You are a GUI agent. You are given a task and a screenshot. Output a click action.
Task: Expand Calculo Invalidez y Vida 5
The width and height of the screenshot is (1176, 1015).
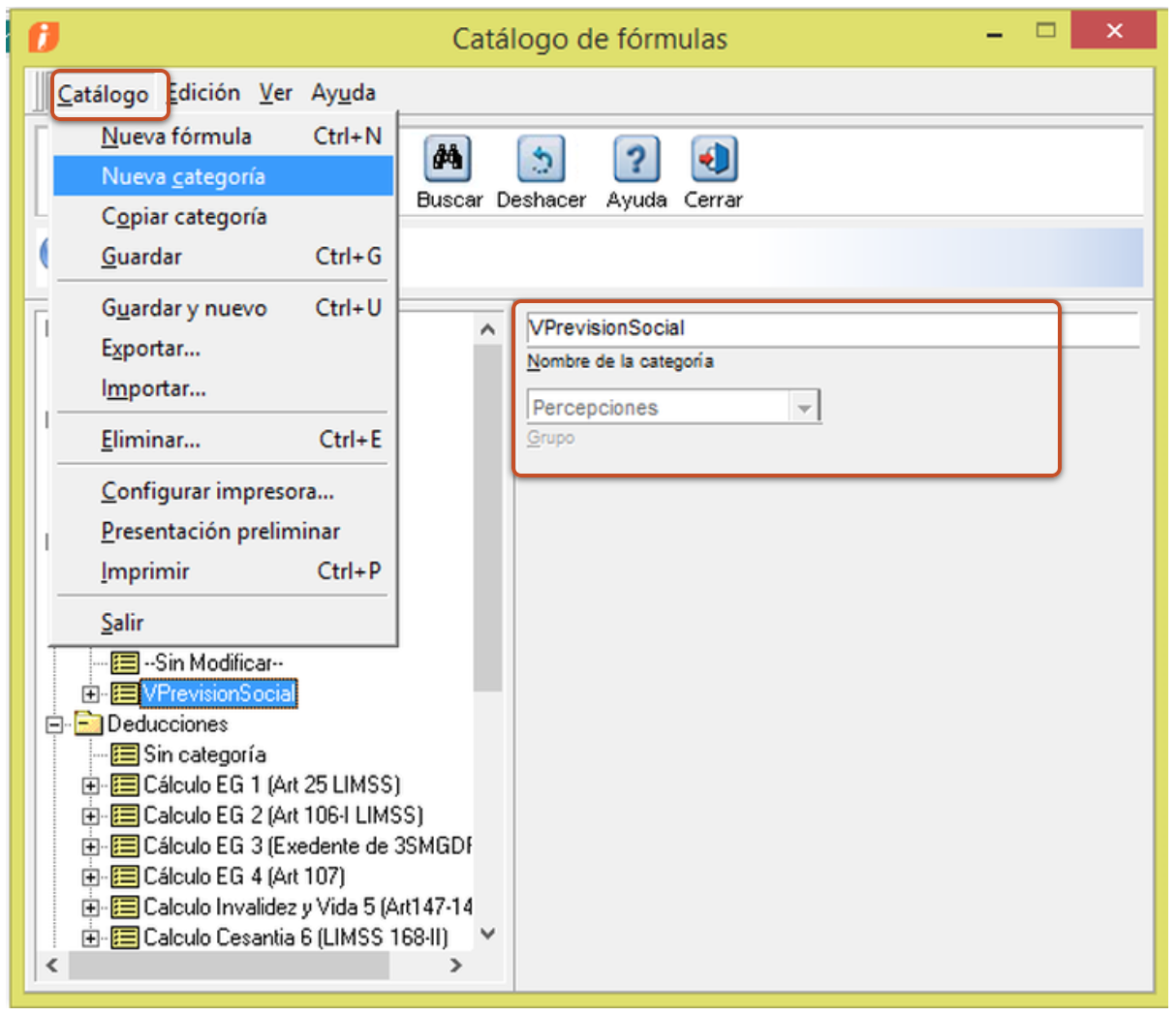click(90, 908)
